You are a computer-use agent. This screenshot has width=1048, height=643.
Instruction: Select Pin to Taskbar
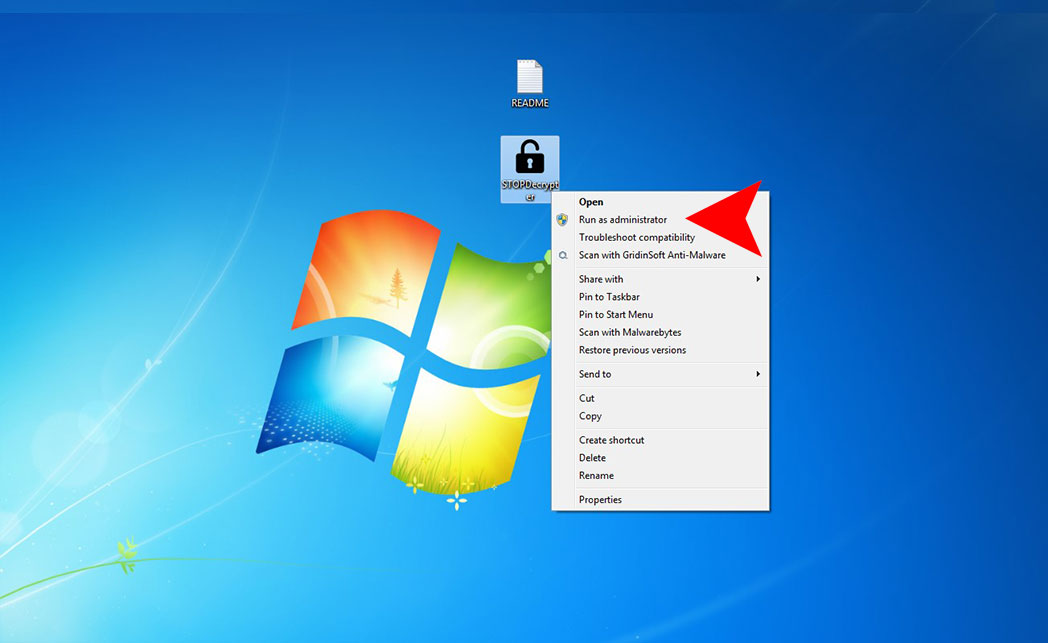coord(609,297)
